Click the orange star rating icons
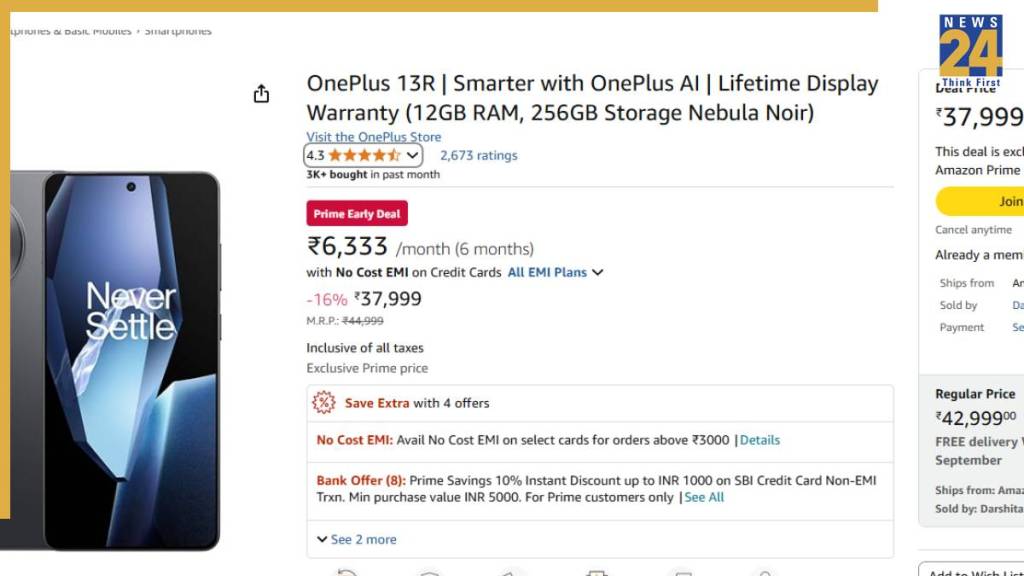This screenshot has width=1024, height=576. pos(364,155)
